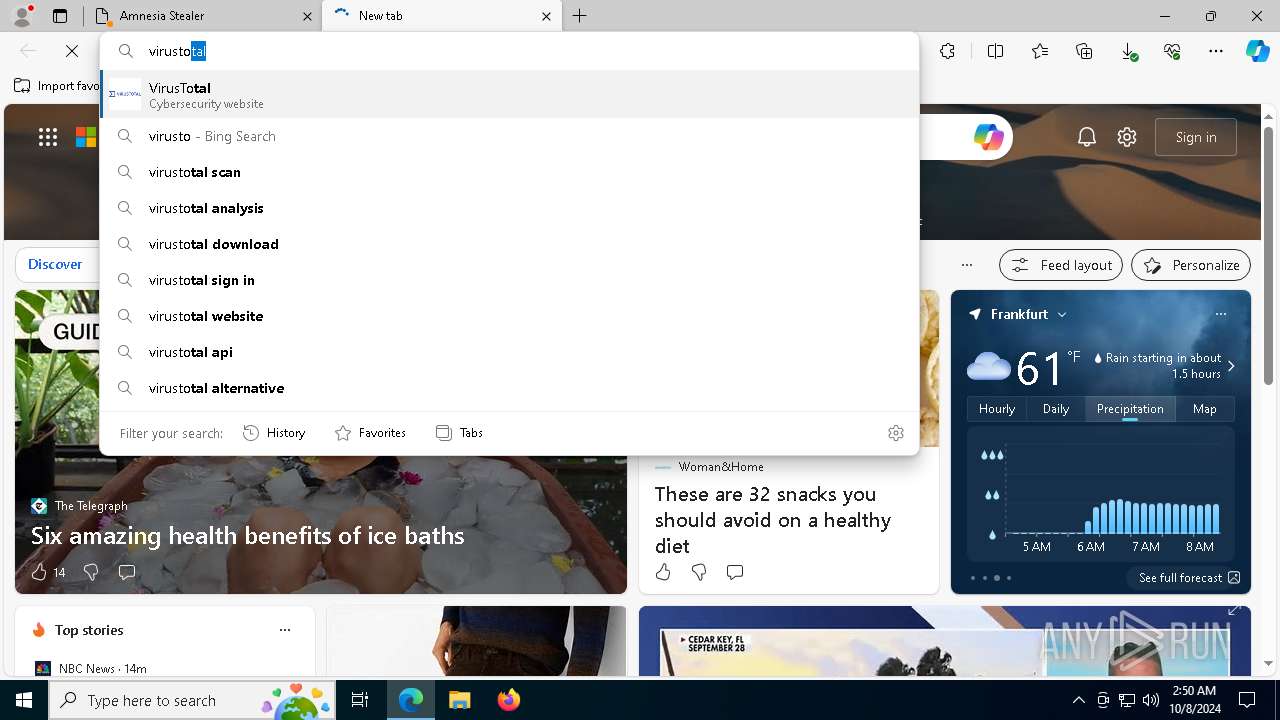Open Task View on the taskbar
The width and height of the screenshot is (1280, 720).
[x=360, y=700]
